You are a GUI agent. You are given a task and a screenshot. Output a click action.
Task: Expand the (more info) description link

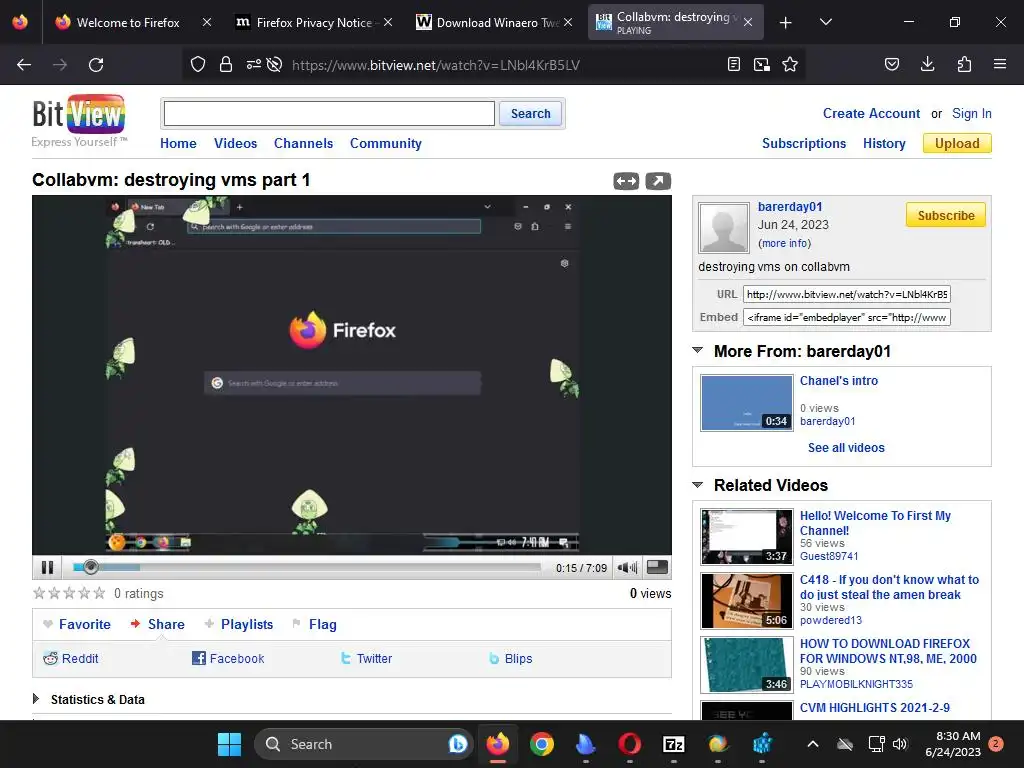(x=784, y=243)
